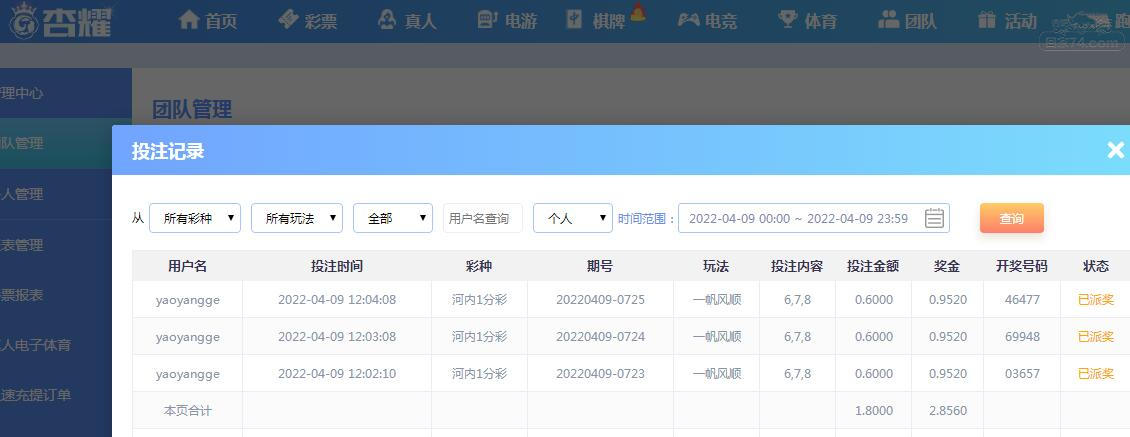Screen dimensions: 1130x437
Task: Open the 活动 promotions menu
Action: [x=1007, y=20]
